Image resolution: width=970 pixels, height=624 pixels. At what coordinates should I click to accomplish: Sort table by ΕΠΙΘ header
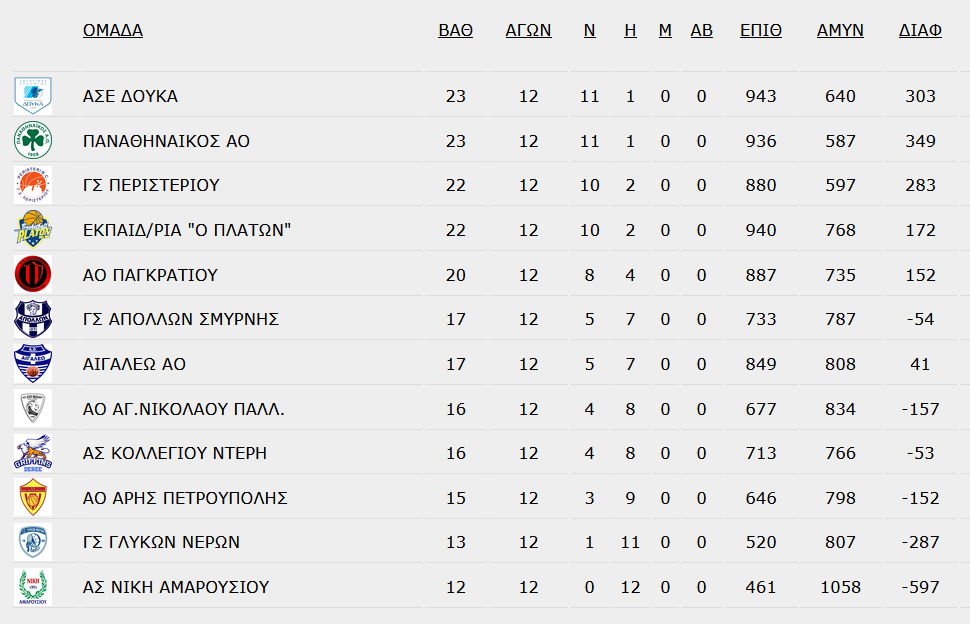[761, 30]
